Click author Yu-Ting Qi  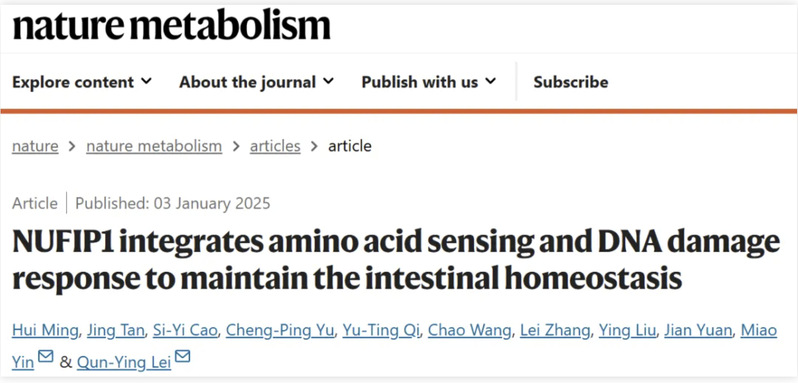pos(380,331)
